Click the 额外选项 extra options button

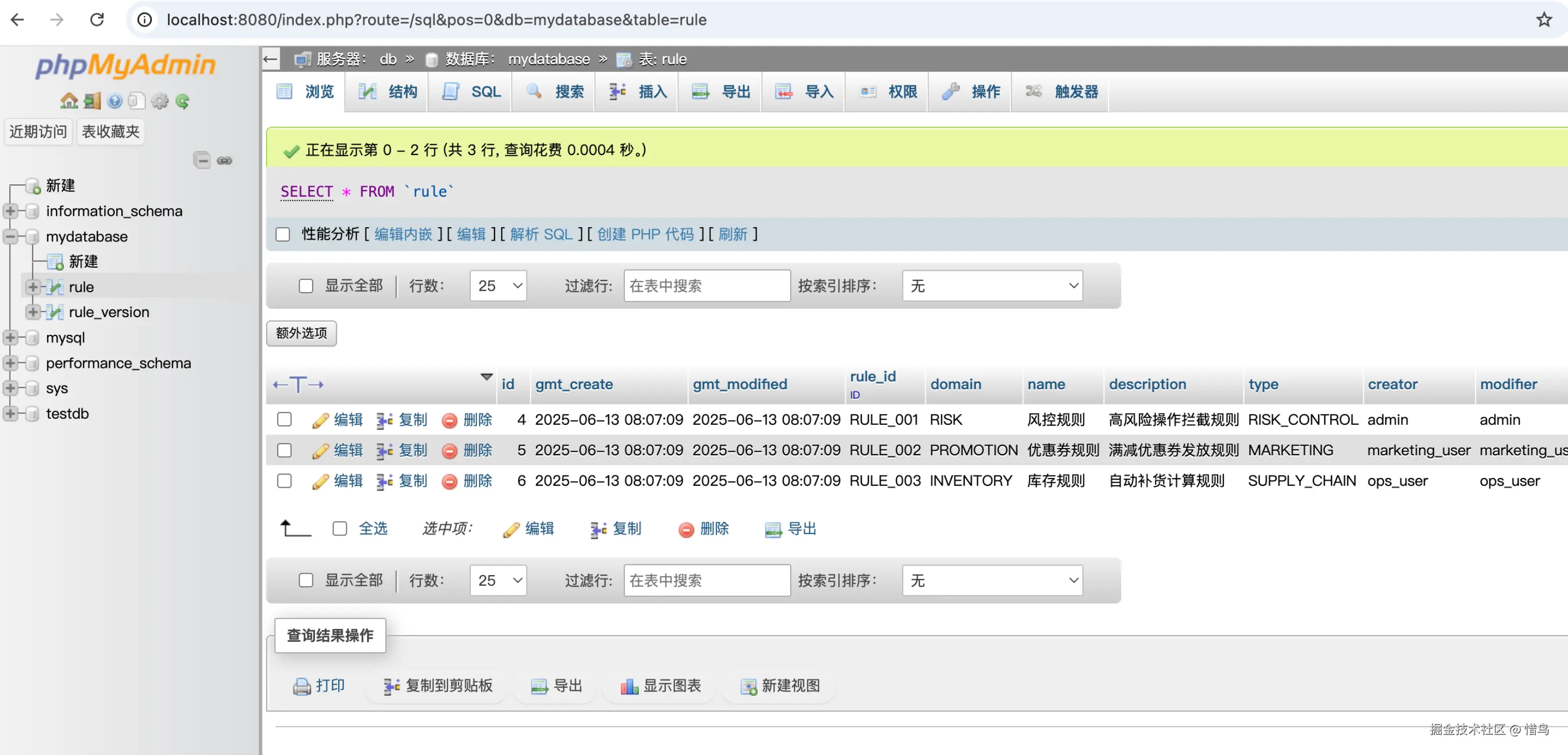(301, 333)
